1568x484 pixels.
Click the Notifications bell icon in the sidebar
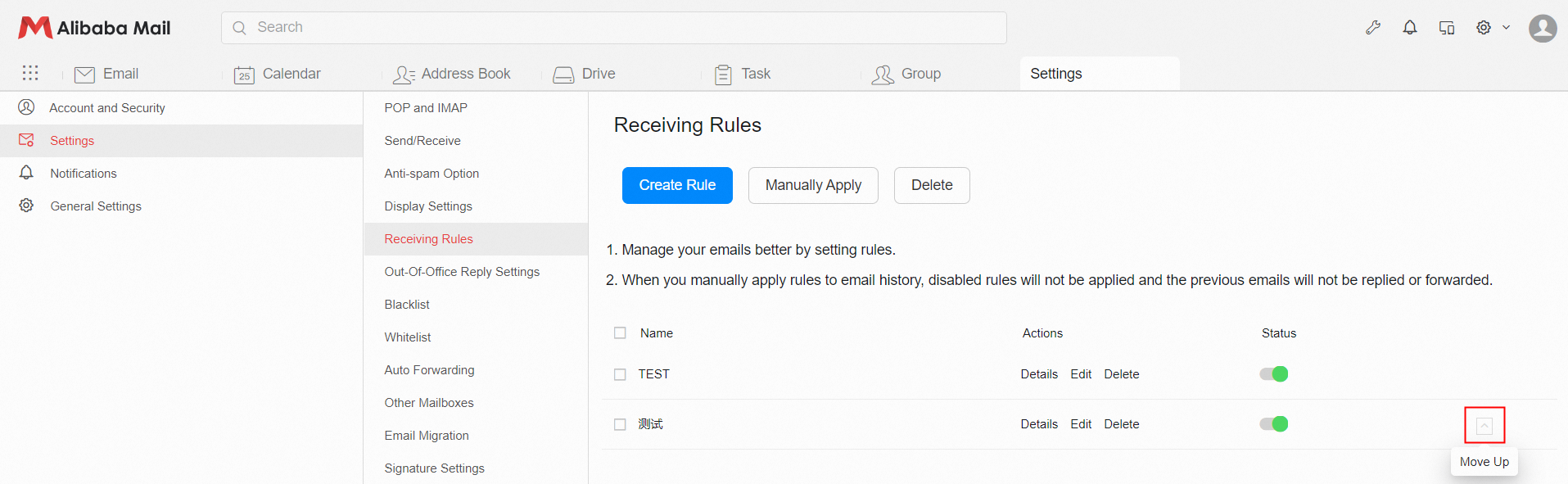(x=26, y=173)
